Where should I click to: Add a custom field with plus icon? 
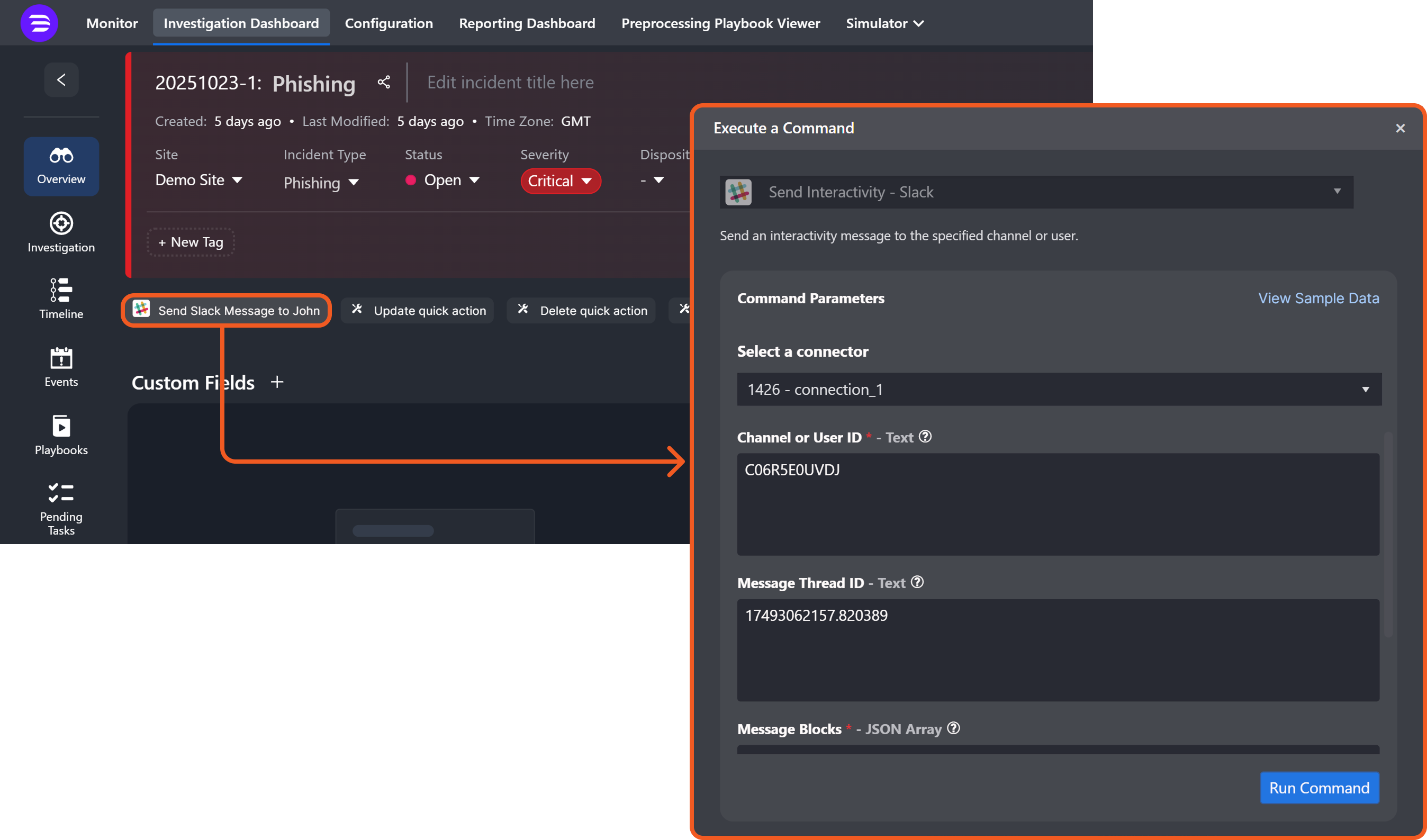click(x=277, y=382)
